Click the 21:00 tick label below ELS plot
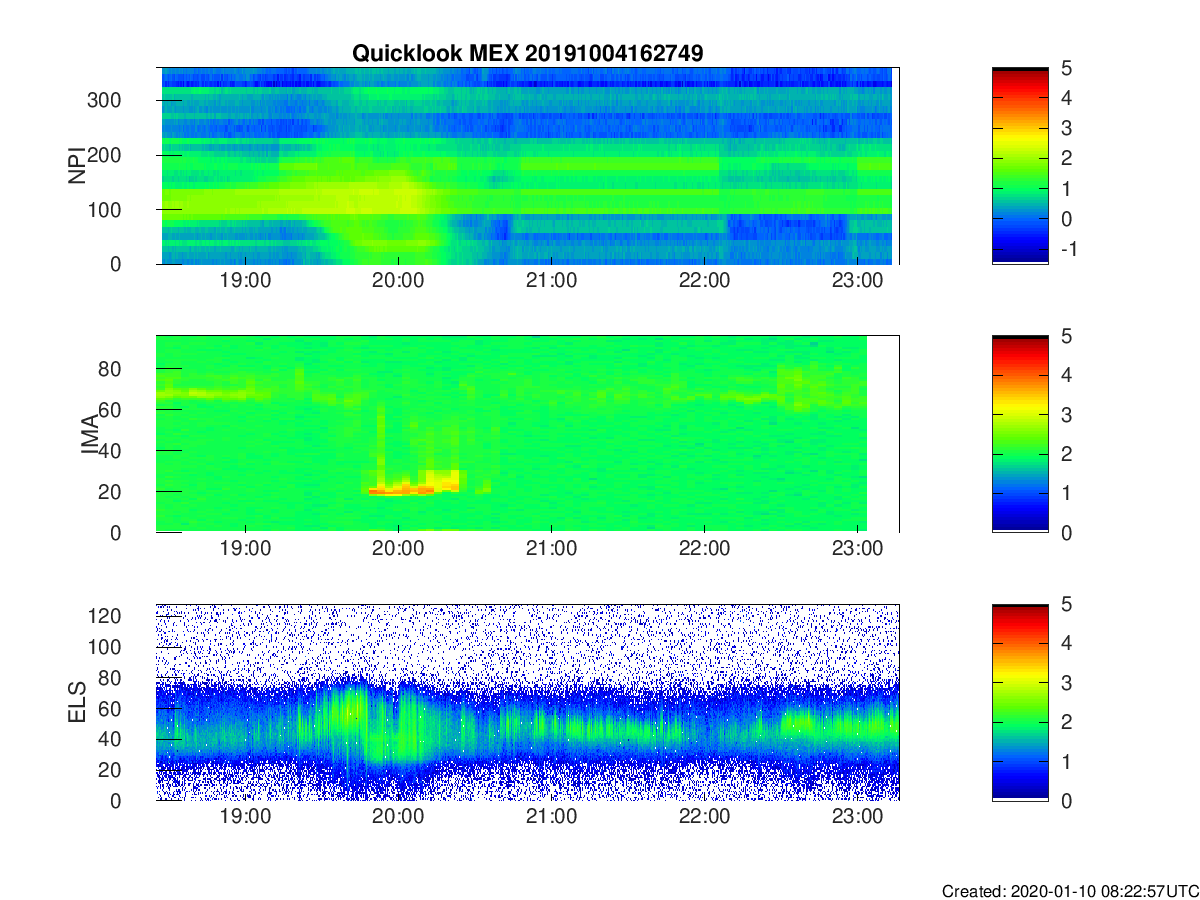Viewport: 1200px width, 900px height. pos(551,817)
